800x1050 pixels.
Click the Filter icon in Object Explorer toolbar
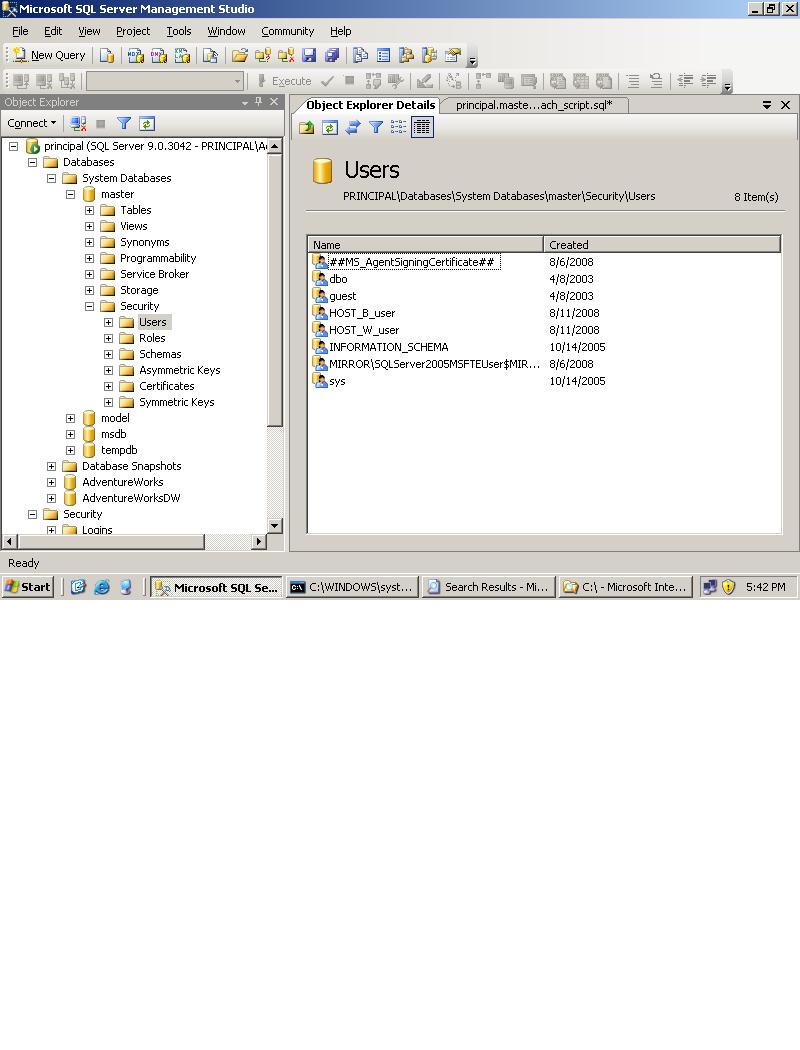point(124,123)
